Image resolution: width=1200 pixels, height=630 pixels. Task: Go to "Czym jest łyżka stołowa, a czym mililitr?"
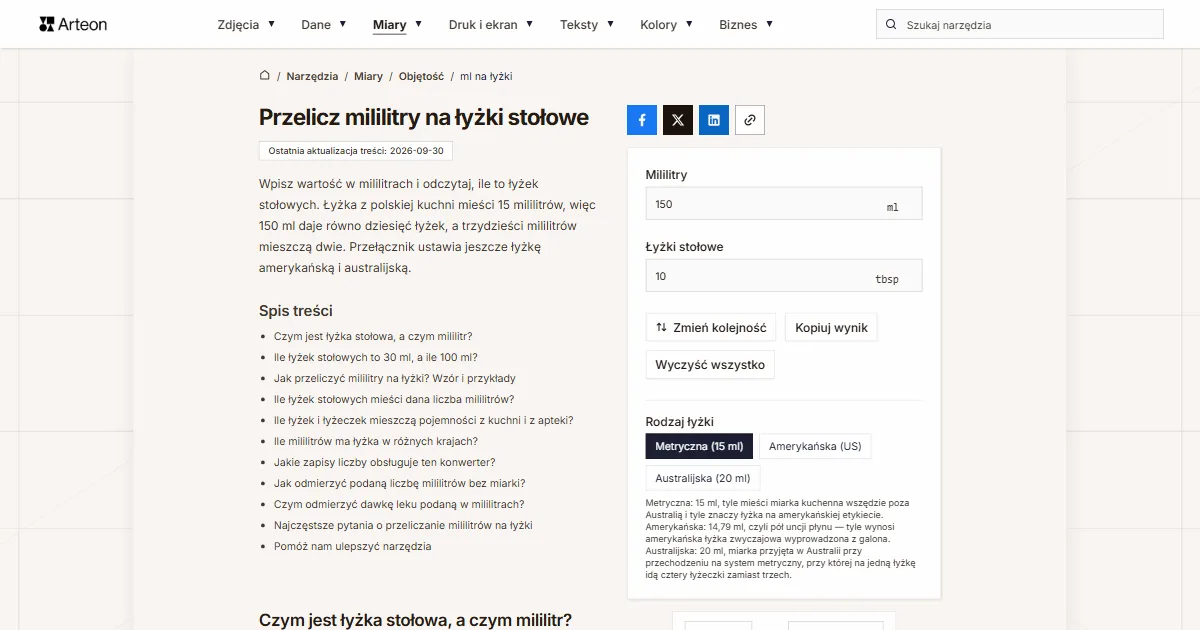click(x=373, y=336)
